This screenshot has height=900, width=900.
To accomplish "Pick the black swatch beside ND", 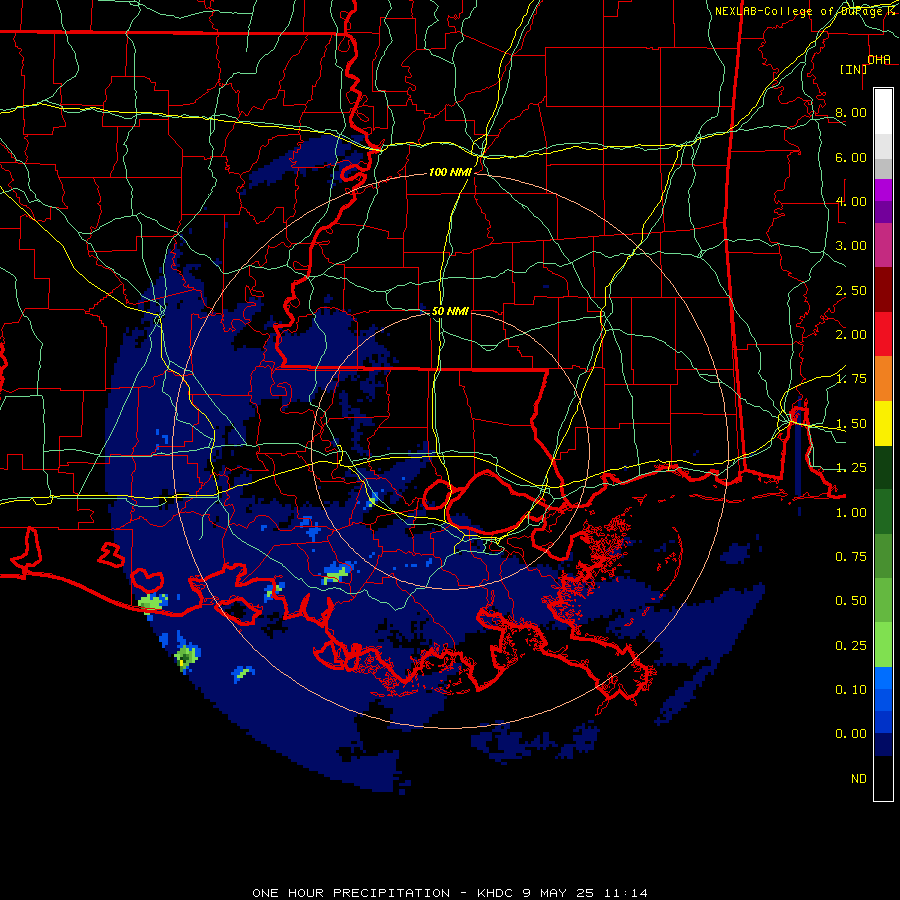I will point(883,778).
